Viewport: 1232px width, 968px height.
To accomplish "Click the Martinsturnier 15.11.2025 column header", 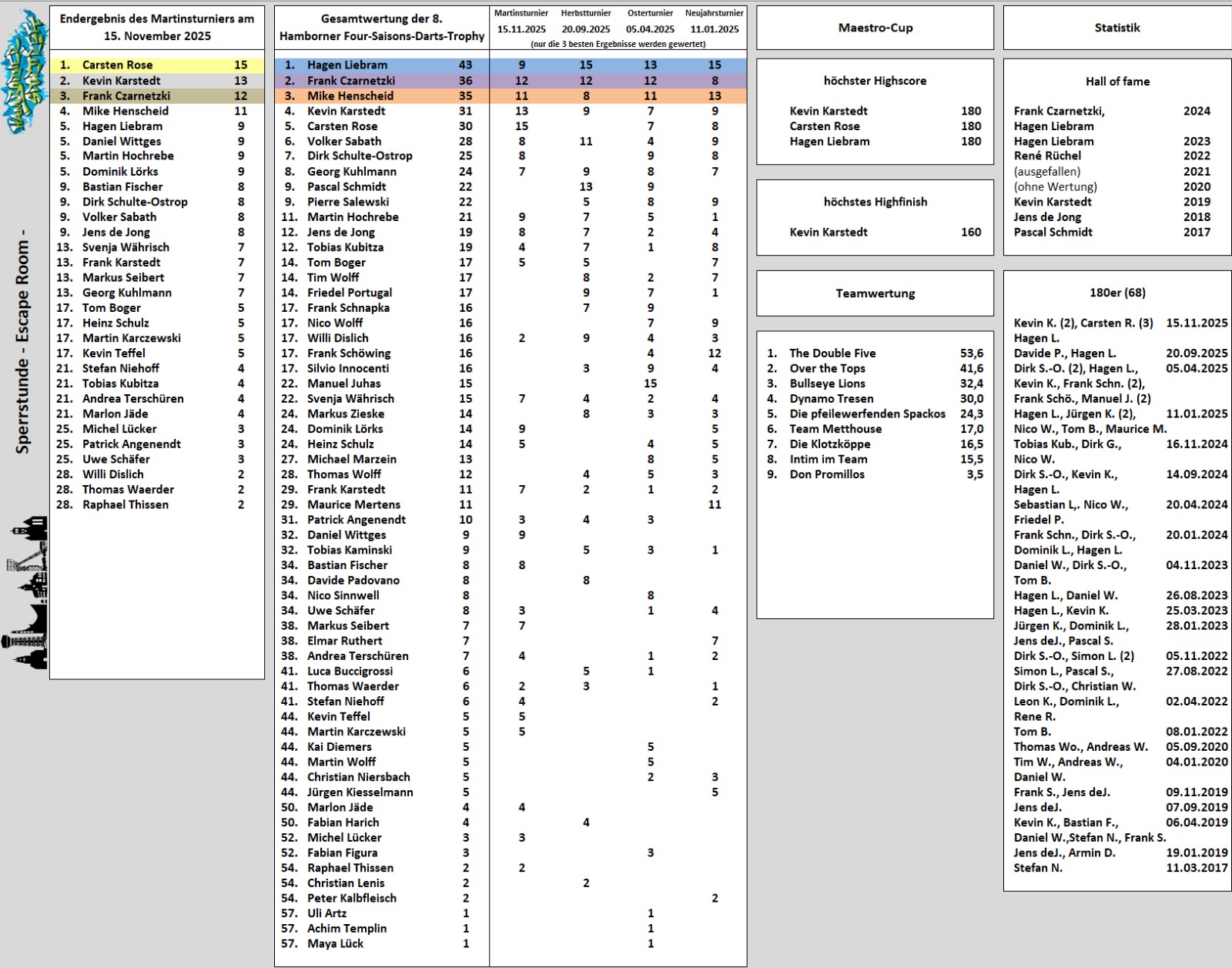I will [521, 22].
